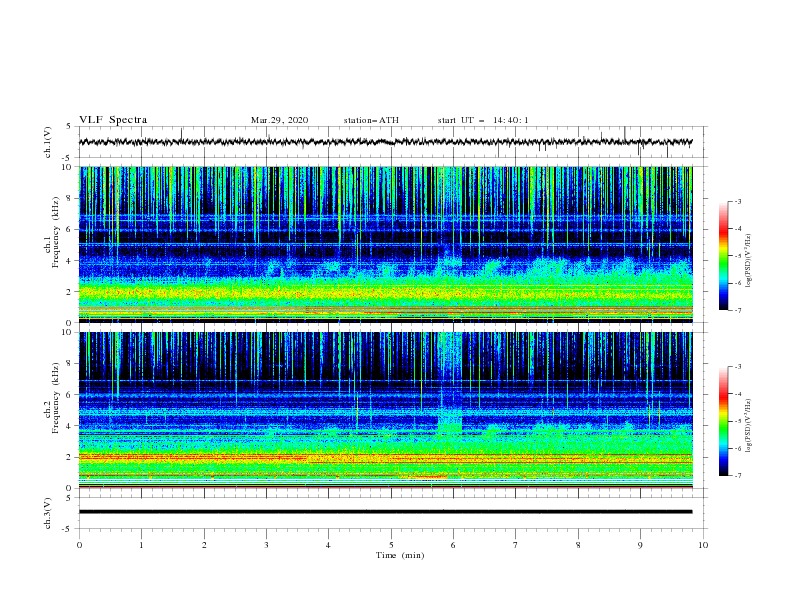
Task: Click the "station=ATH" header label
Action: 371,120
